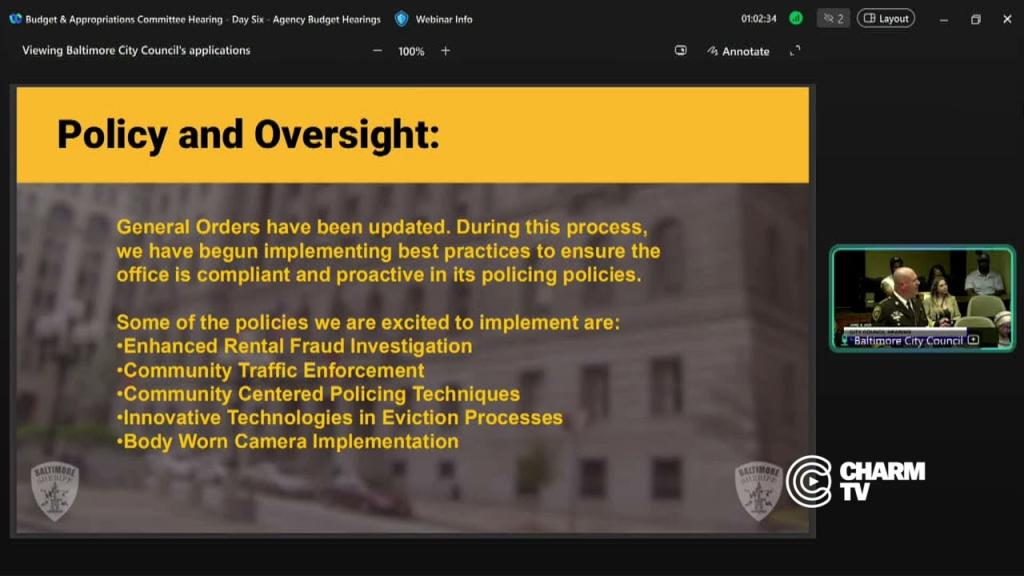Start annotating with the Annotate button
The height and width of the screenshot is (576, 1024).
point(739,51)
